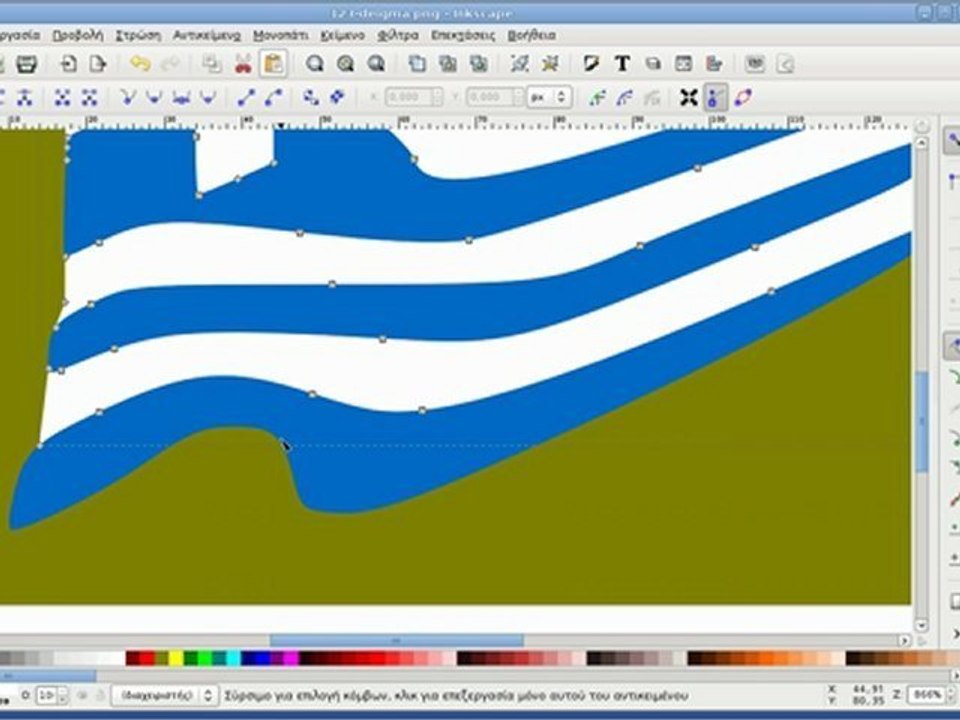Open the Fill and Stroke dialog icon
This screenshot has height=720, width=960.
point(591,64)
